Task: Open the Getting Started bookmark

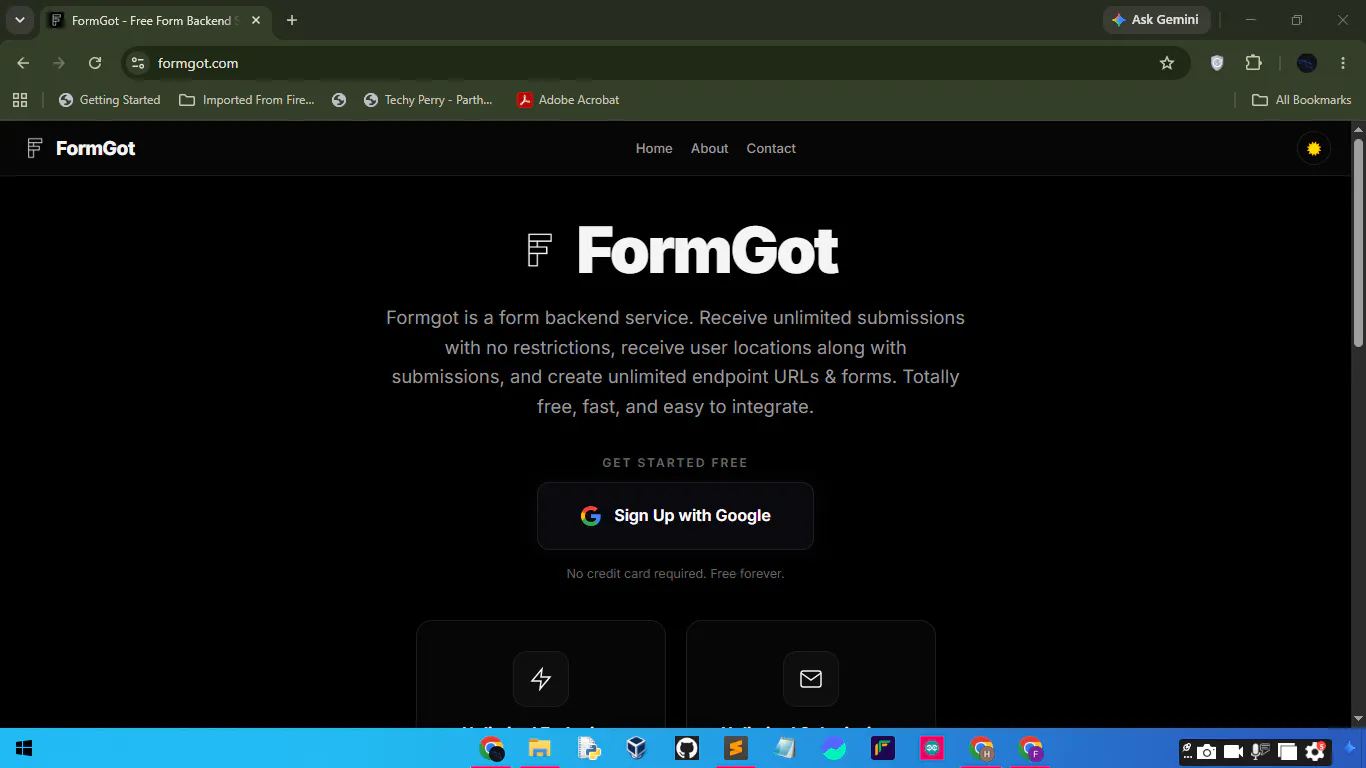Action: coord(110,100)
